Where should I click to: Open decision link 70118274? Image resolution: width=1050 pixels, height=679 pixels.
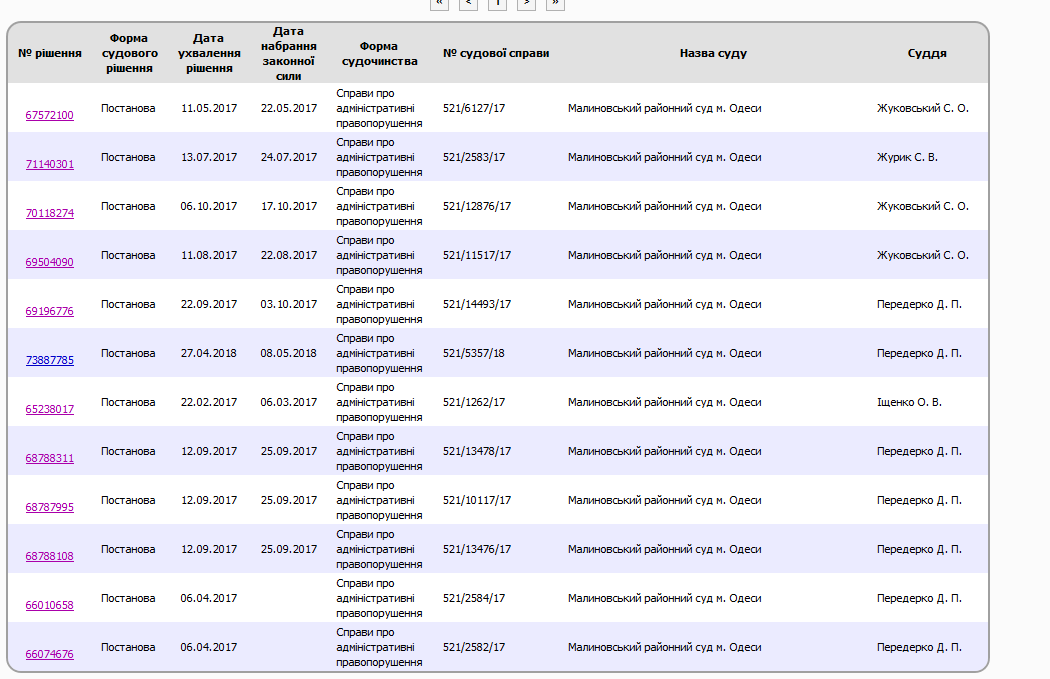(x=49, y=213)
